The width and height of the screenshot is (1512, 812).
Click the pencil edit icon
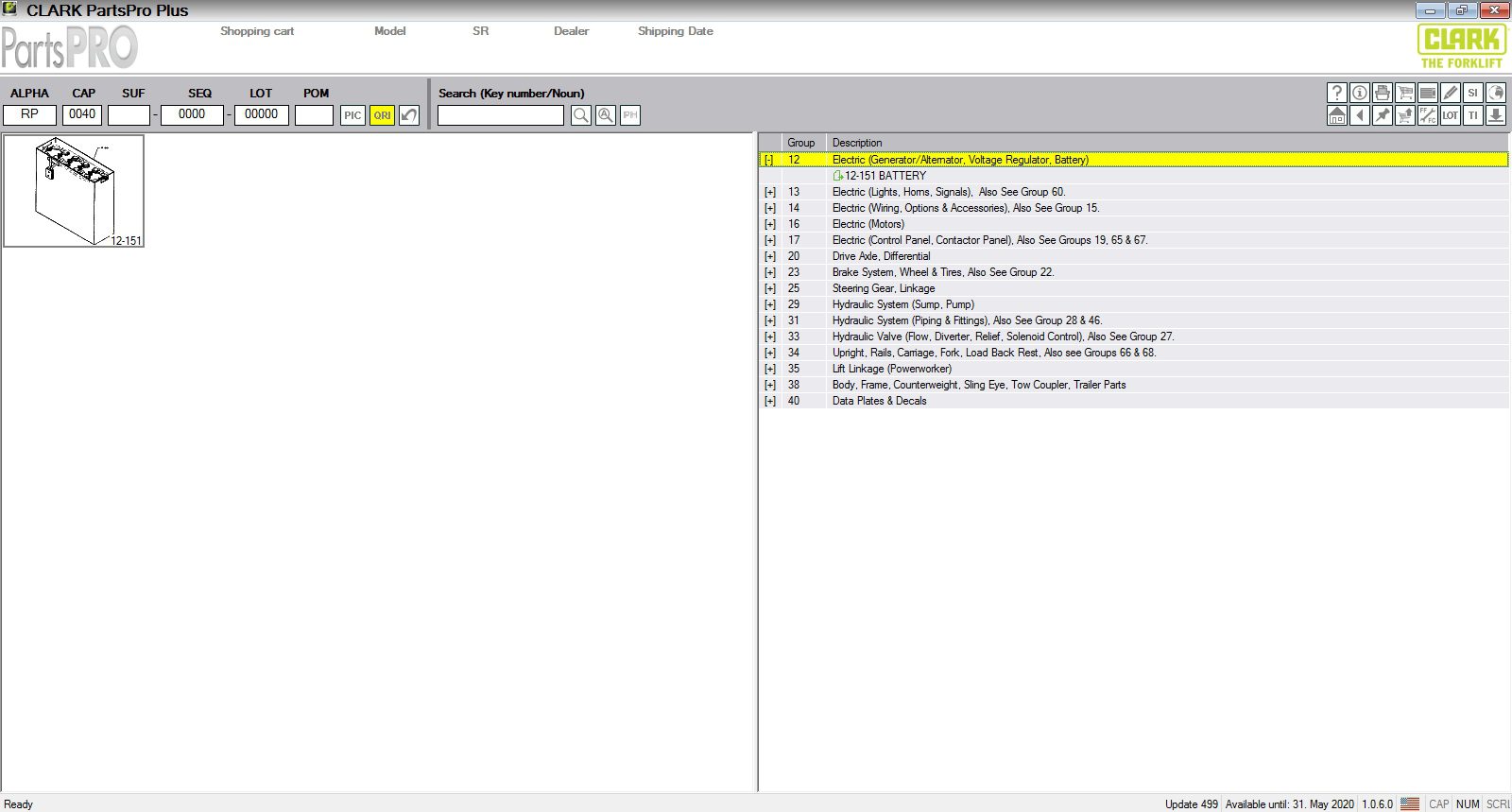pyautogui.click(x=1451, y=93)
